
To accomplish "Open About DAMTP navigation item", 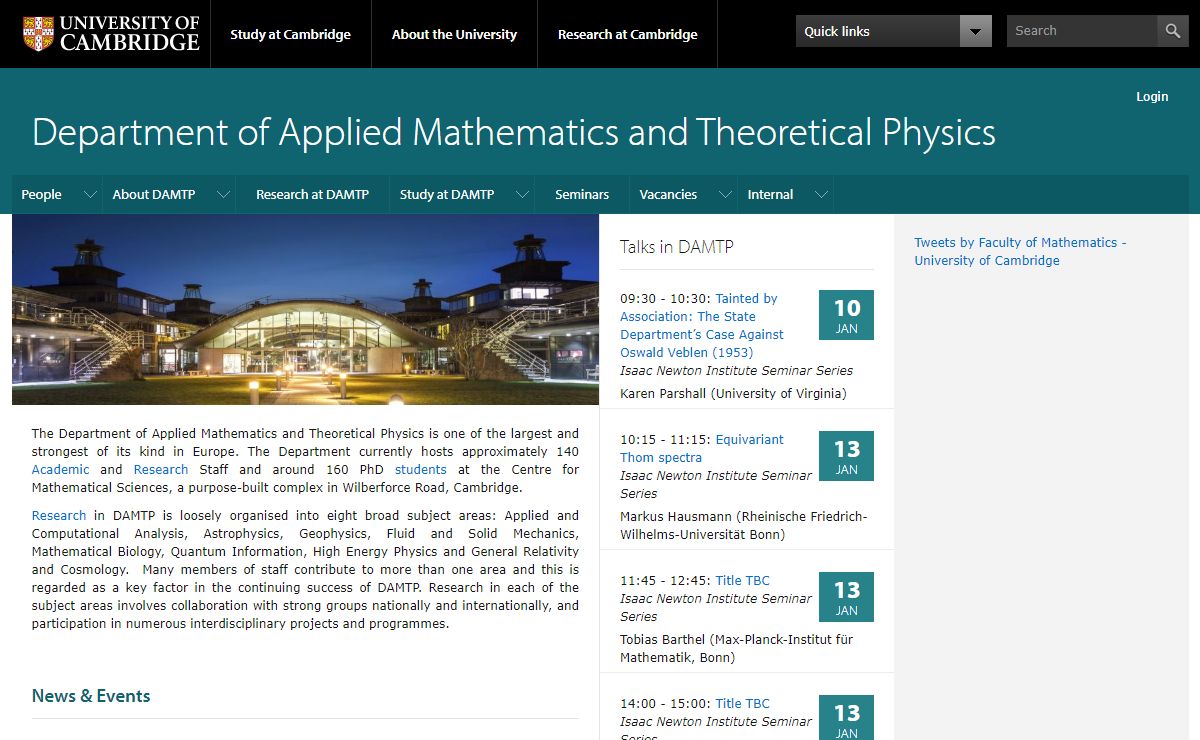I will (x=154, y=194).
